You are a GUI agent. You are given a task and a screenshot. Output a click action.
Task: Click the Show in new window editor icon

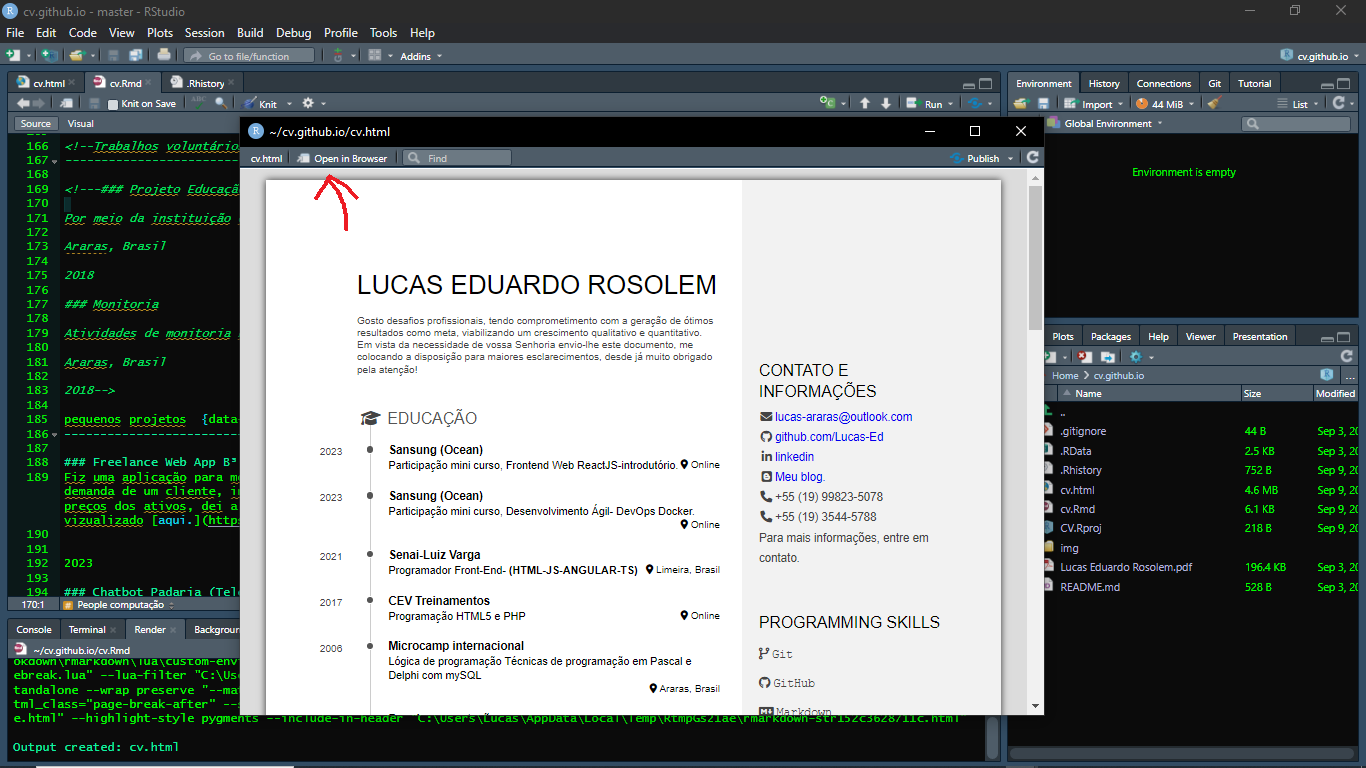[66, 103]
